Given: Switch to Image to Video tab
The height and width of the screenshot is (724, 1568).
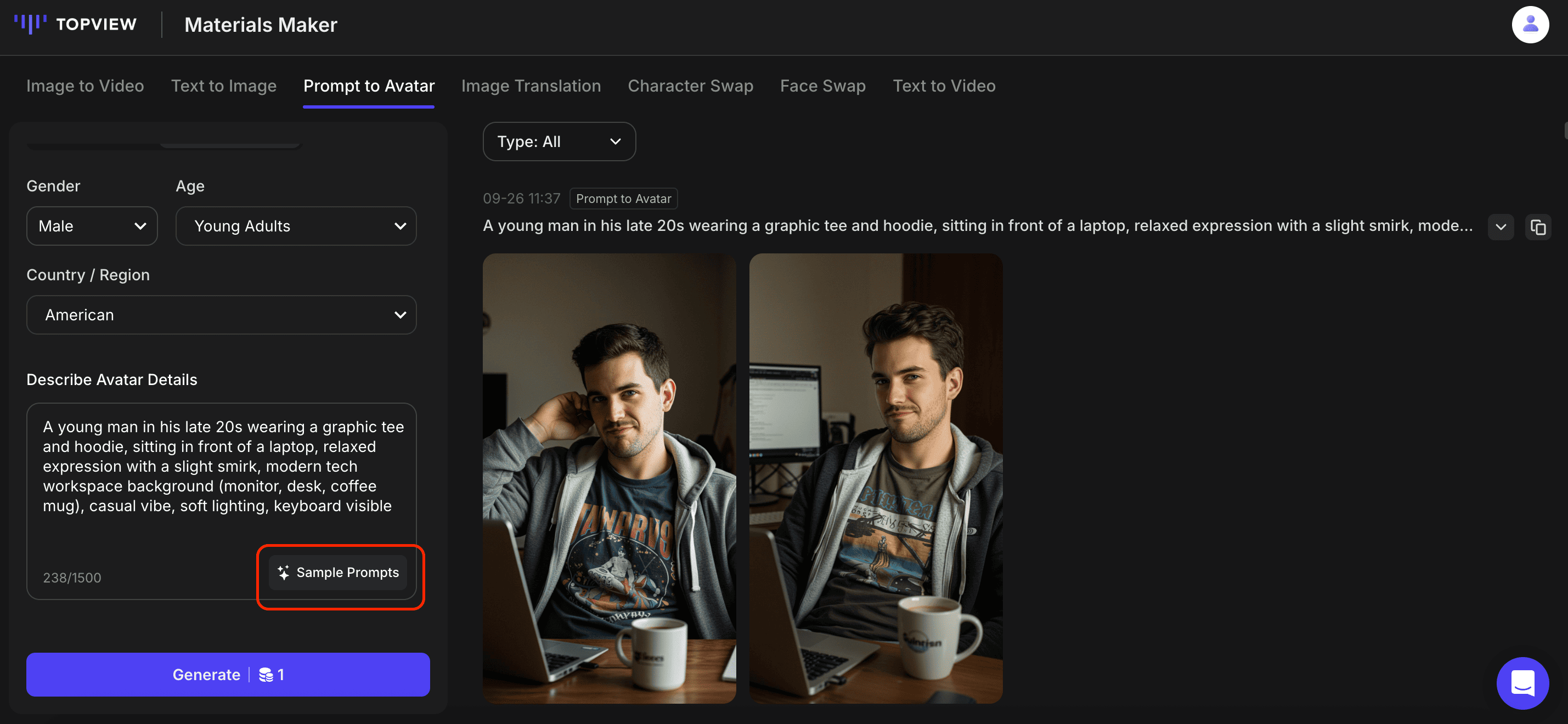Looking at the screenshot, I should 85,86.
